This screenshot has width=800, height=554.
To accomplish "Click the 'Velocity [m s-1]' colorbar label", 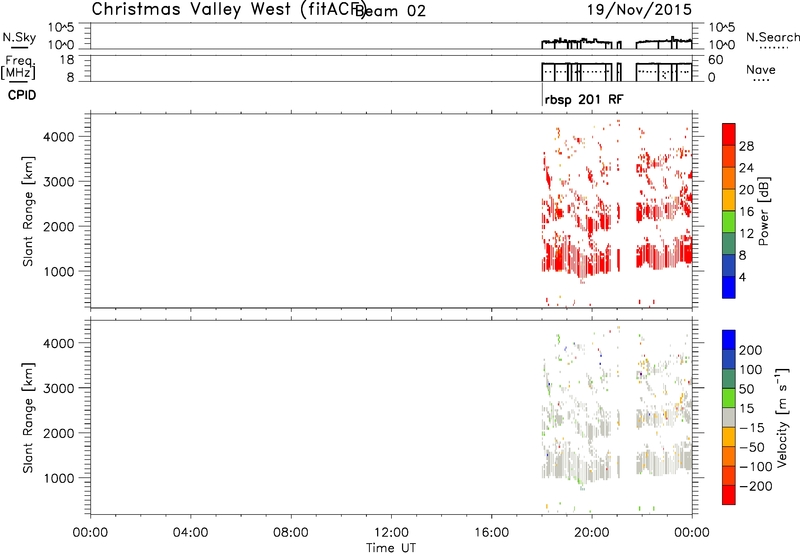I will pyautogui.click(x=782, y=417).
